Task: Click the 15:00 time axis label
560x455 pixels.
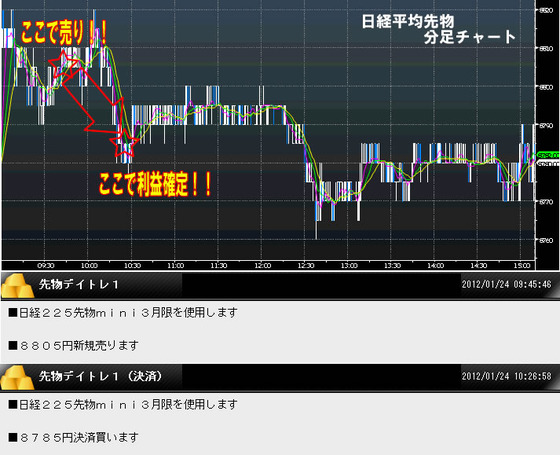Action: point(522,266)
